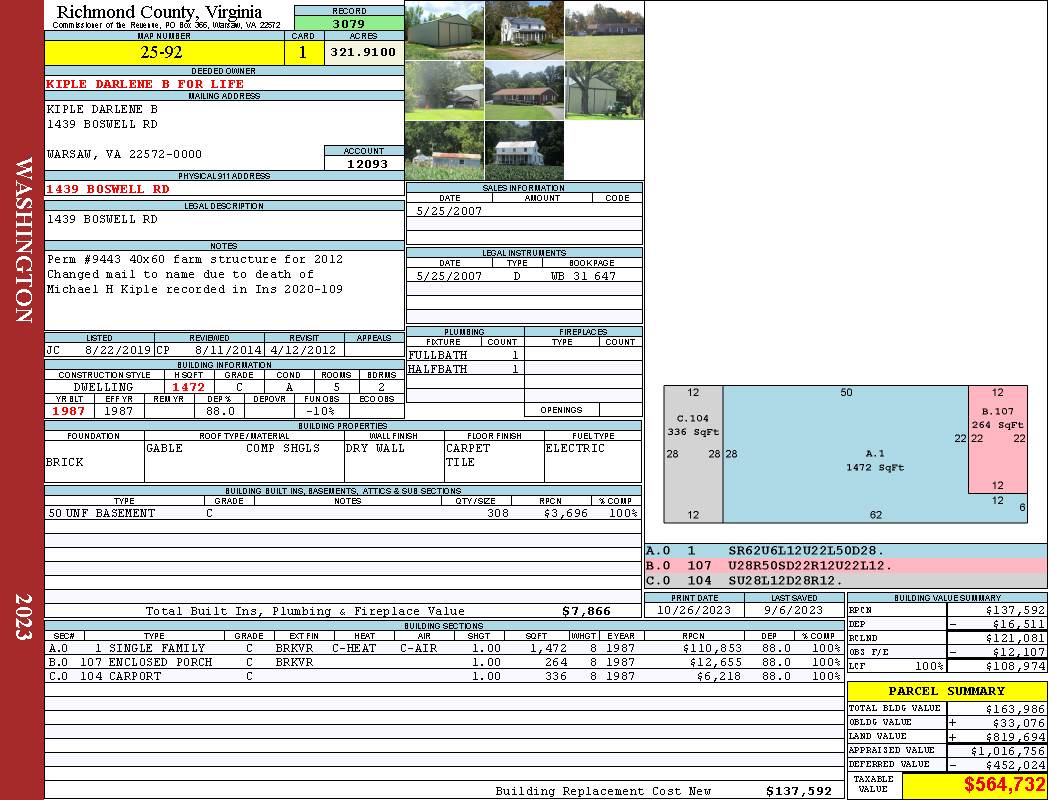Image resolution: width=1050 pixels, height=800 pixels.
Task: View the shed and carport photo
Action: pos(444,91)
